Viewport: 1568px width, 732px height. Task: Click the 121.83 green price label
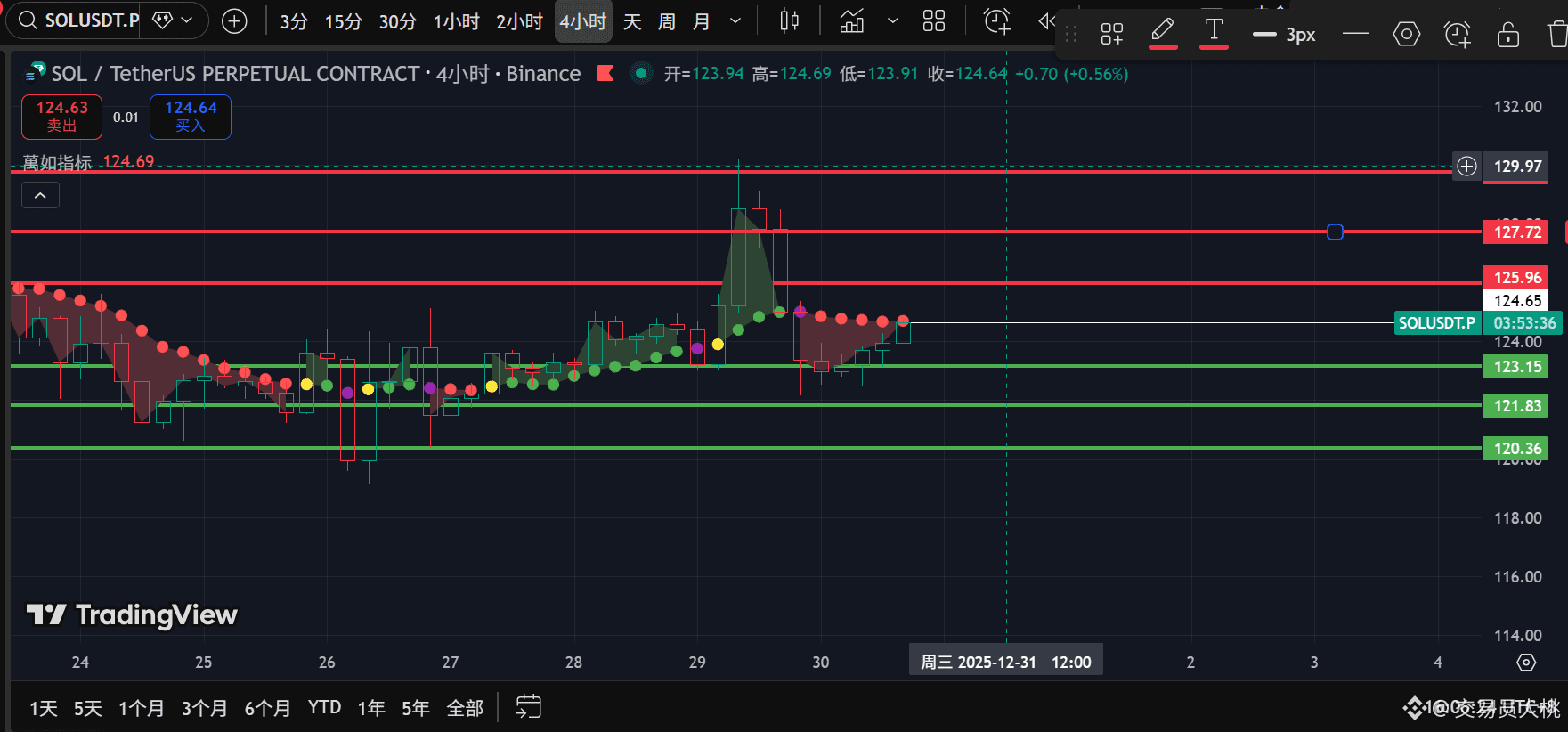[x=1515, y=405]
